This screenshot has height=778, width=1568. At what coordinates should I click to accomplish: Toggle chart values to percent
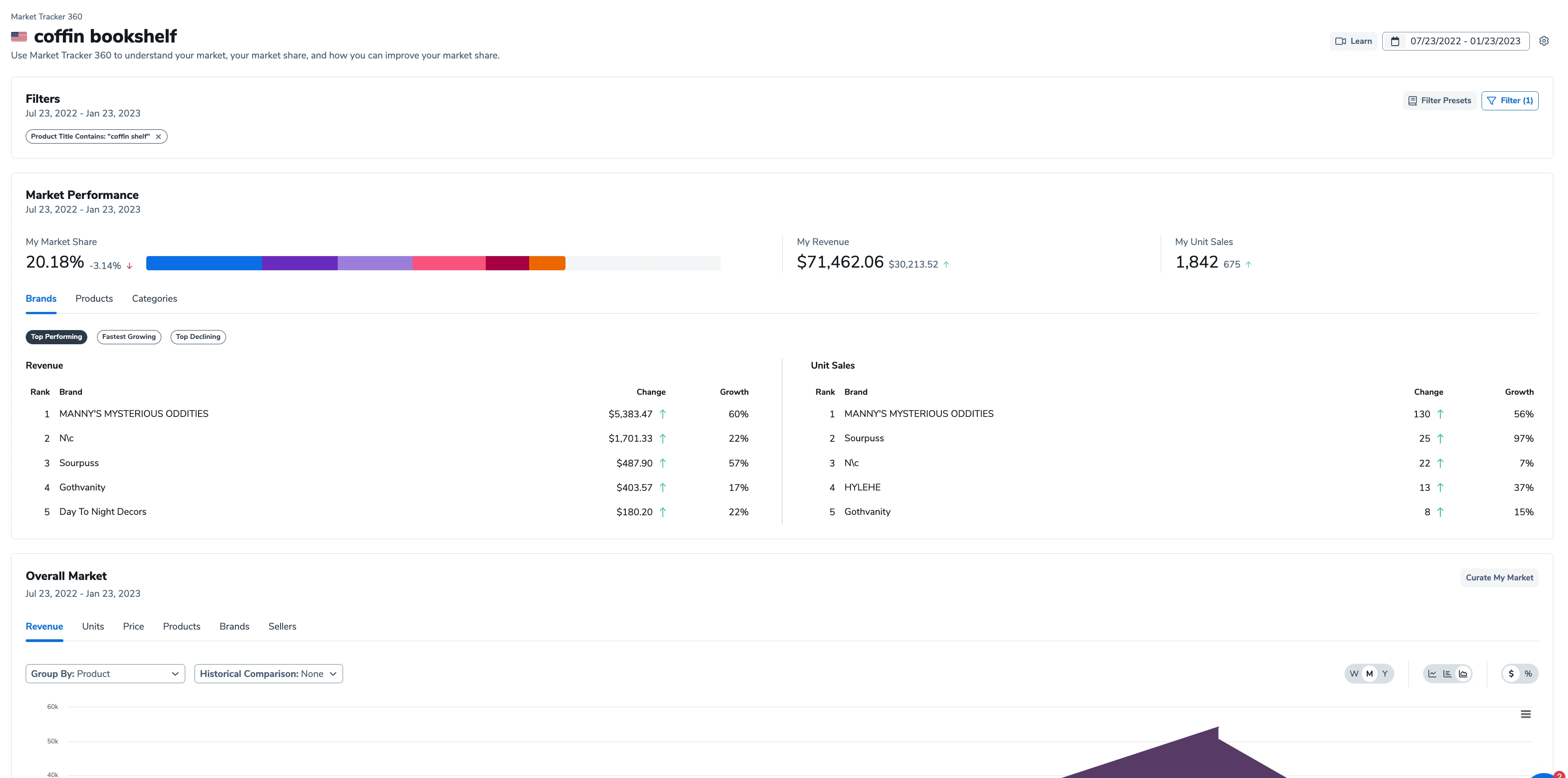1528,673
